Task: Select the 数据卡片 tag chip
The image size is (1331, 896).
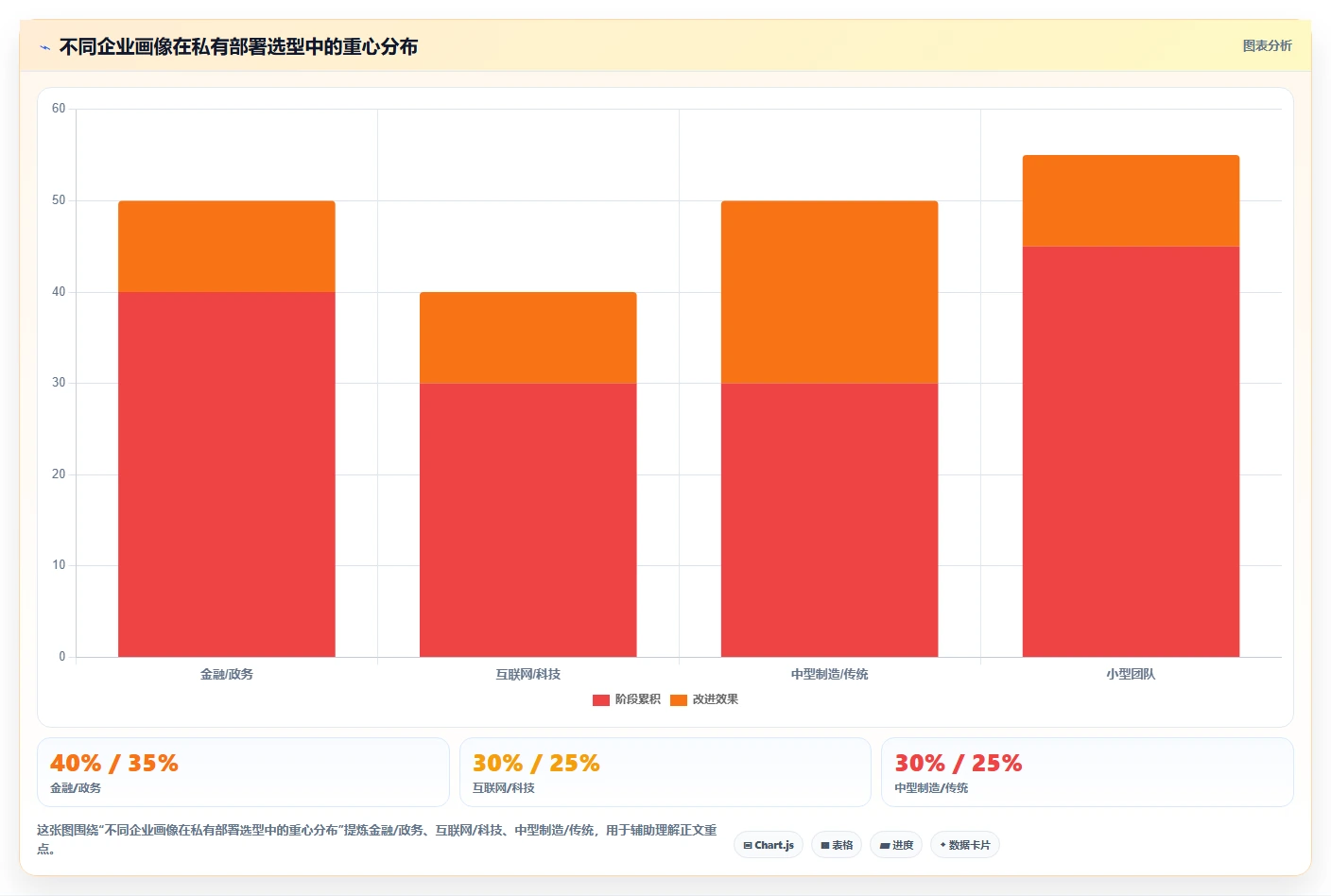Action: coord(965,845)
